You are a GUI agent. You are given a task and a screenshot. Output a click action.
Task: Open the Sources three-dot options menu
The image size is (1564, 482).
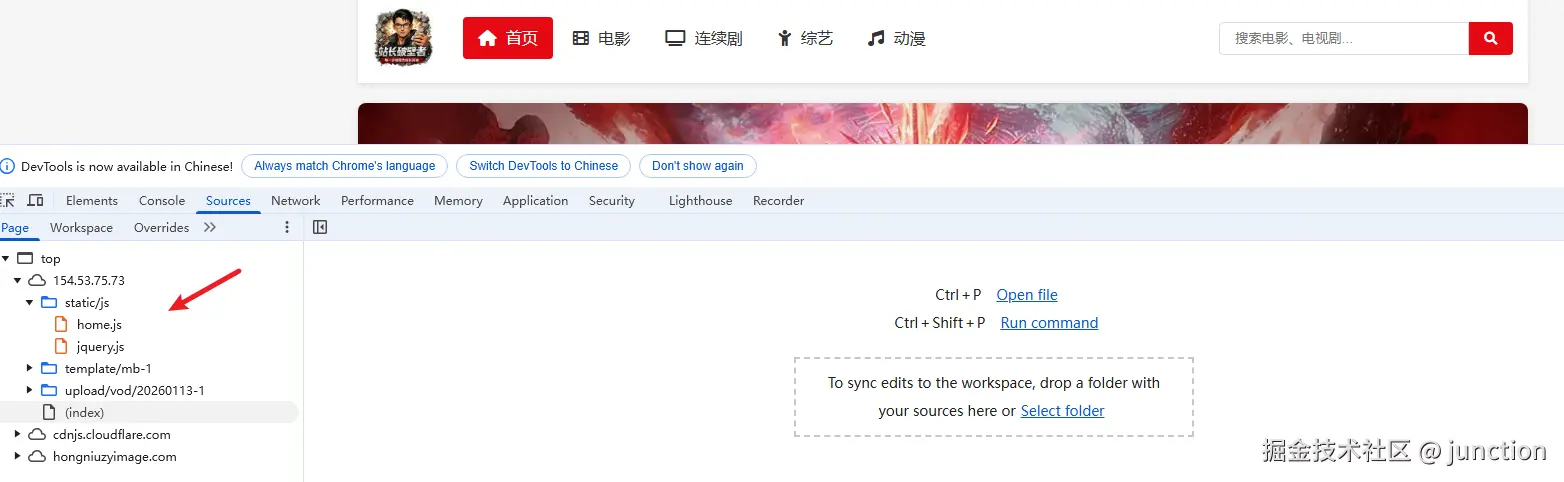(288, 227)
